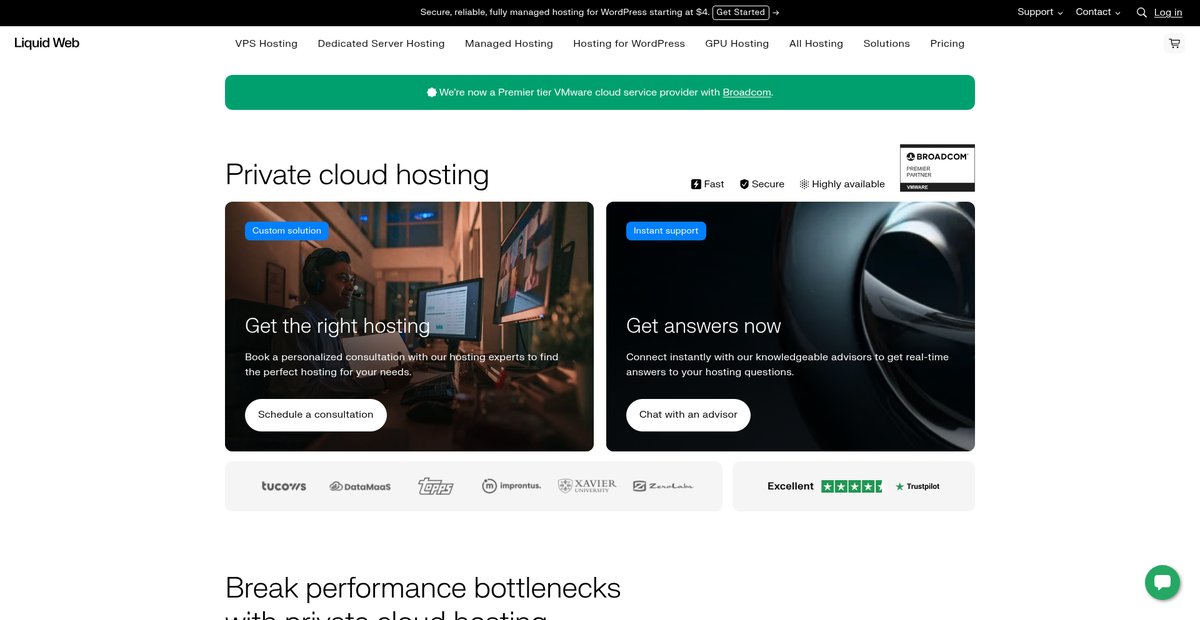Open the Solutions menu
The image size is (1200, 620).
point(887,44)
